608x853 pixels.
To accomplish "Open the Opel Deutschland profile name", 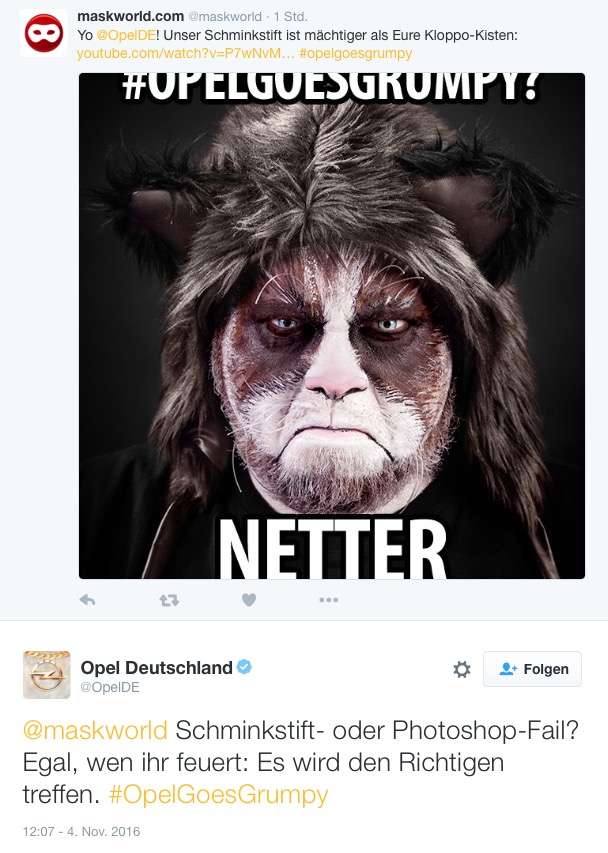I will click(x=157, y=667).
